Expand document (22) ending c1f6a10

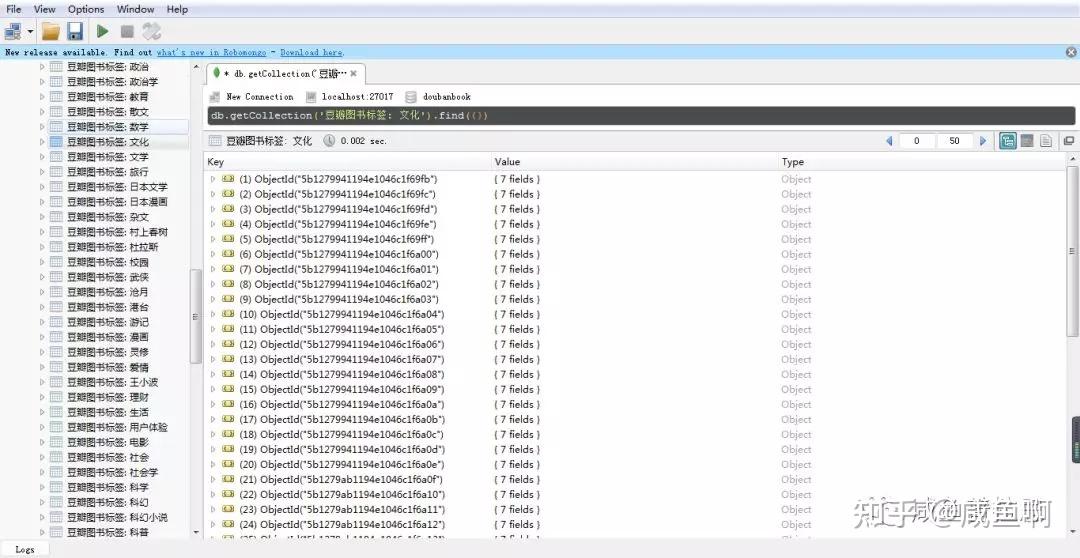(213, 495)
